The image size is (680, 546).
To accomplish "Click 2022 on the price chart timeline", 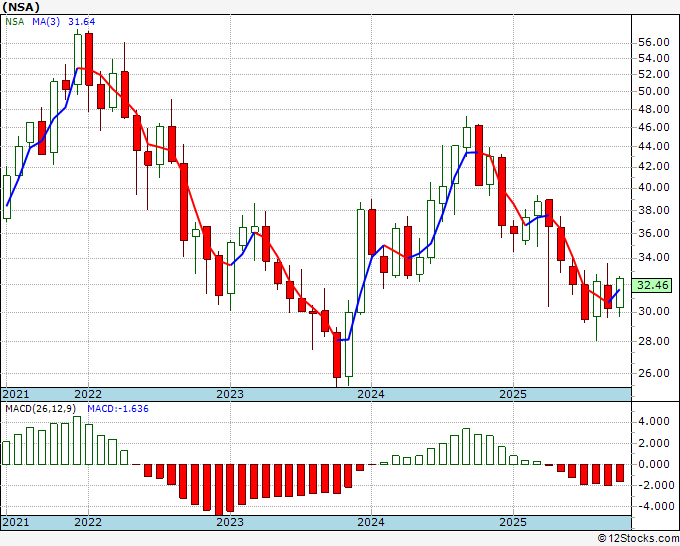I will pyautogui.click(x=88, y=394).
